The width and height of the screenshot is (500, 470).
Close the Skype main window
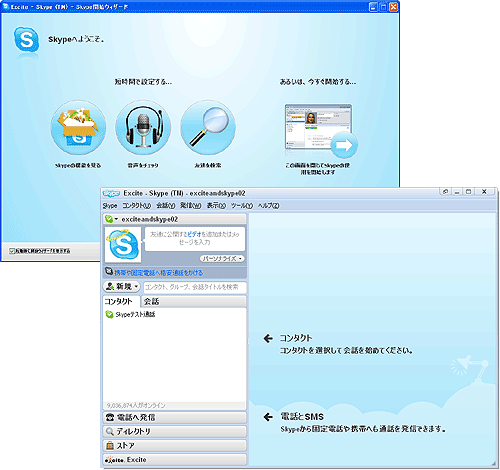[484, 192]
